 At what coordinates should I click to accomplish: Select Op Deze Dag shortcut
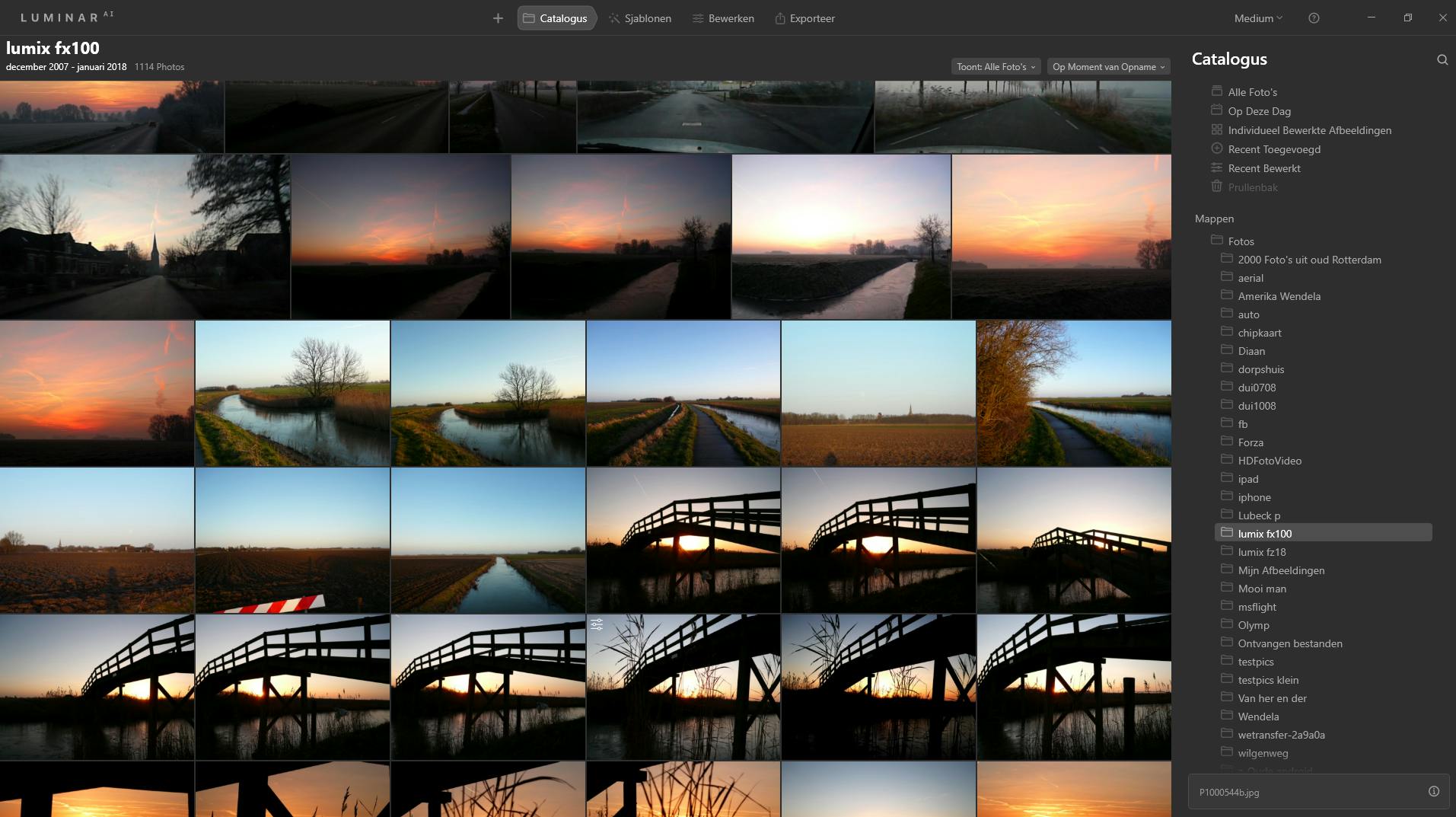pos(1259,111)
